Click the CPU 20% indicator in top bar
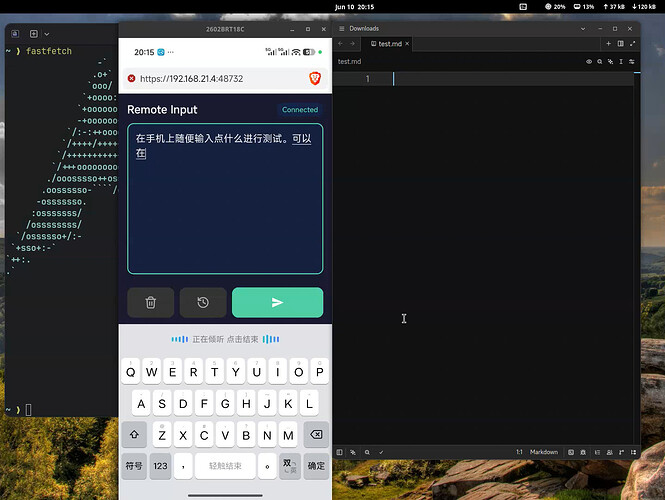The height and width of the screenshot is (500, 665). click(555, 6)
